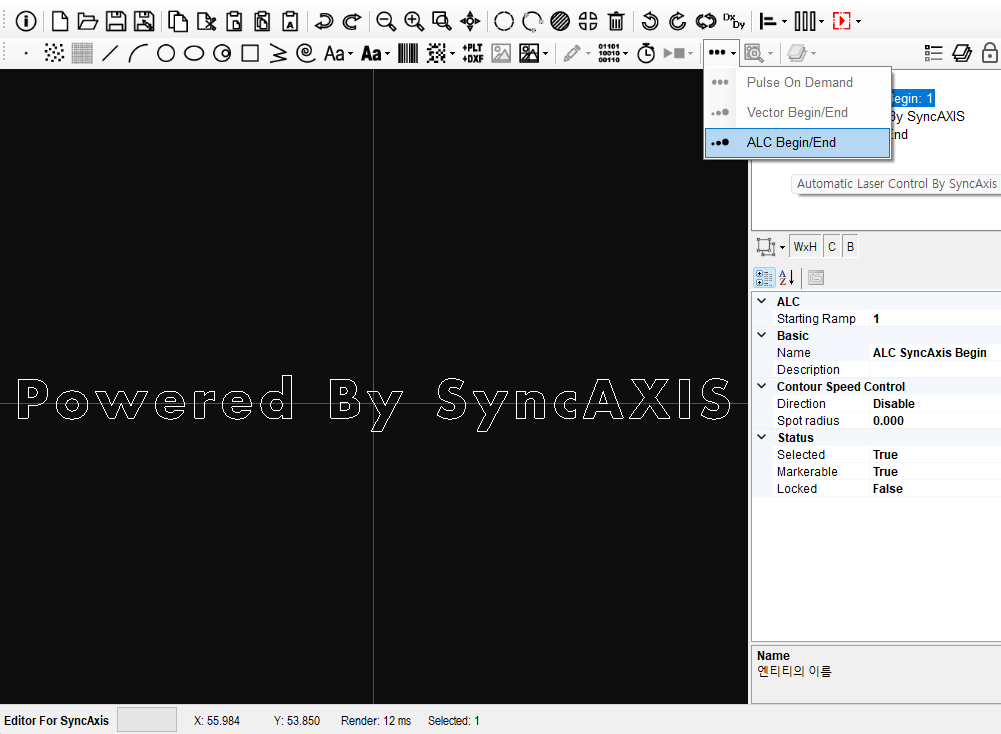Select the arc drawing tool
Viewport: 1001px width, 734px height.
(x=138, y=53)
